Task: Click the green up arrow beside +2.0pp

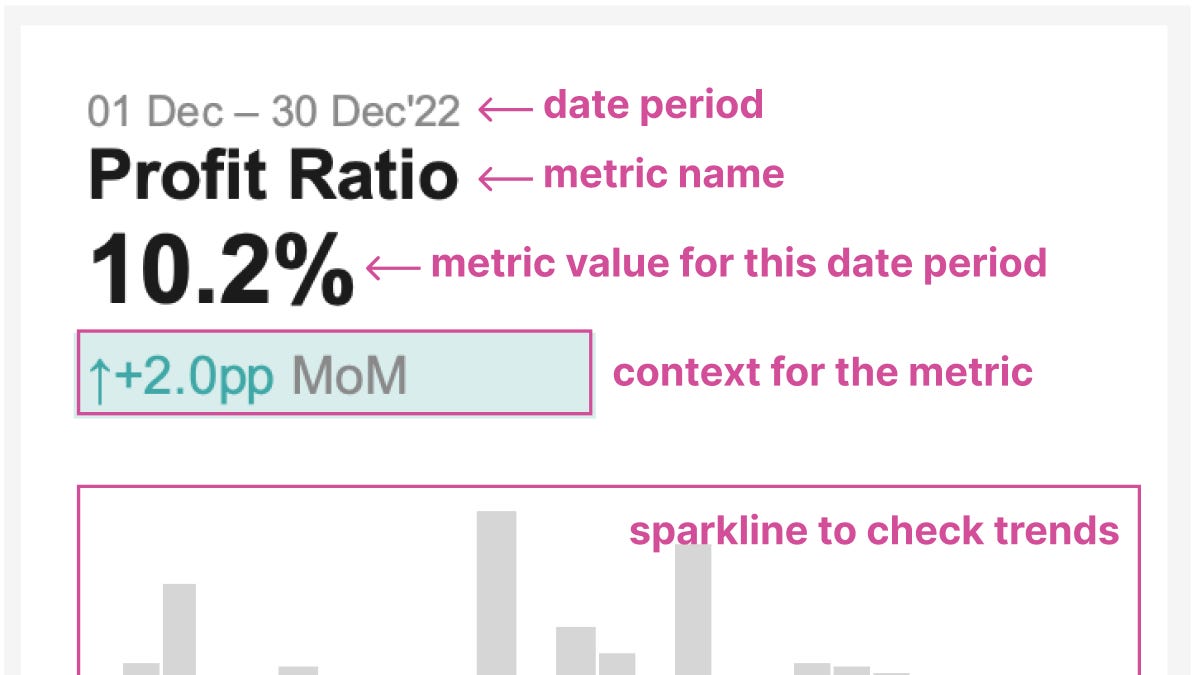Action: (100, 379)
